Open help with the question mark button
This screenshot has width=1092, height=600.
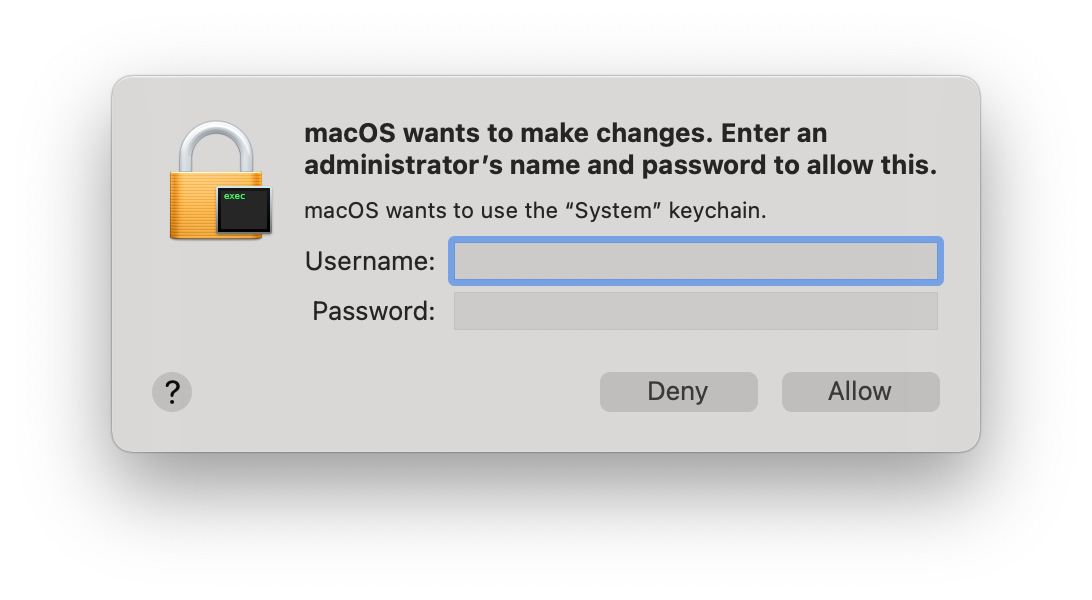coord(172,392)
